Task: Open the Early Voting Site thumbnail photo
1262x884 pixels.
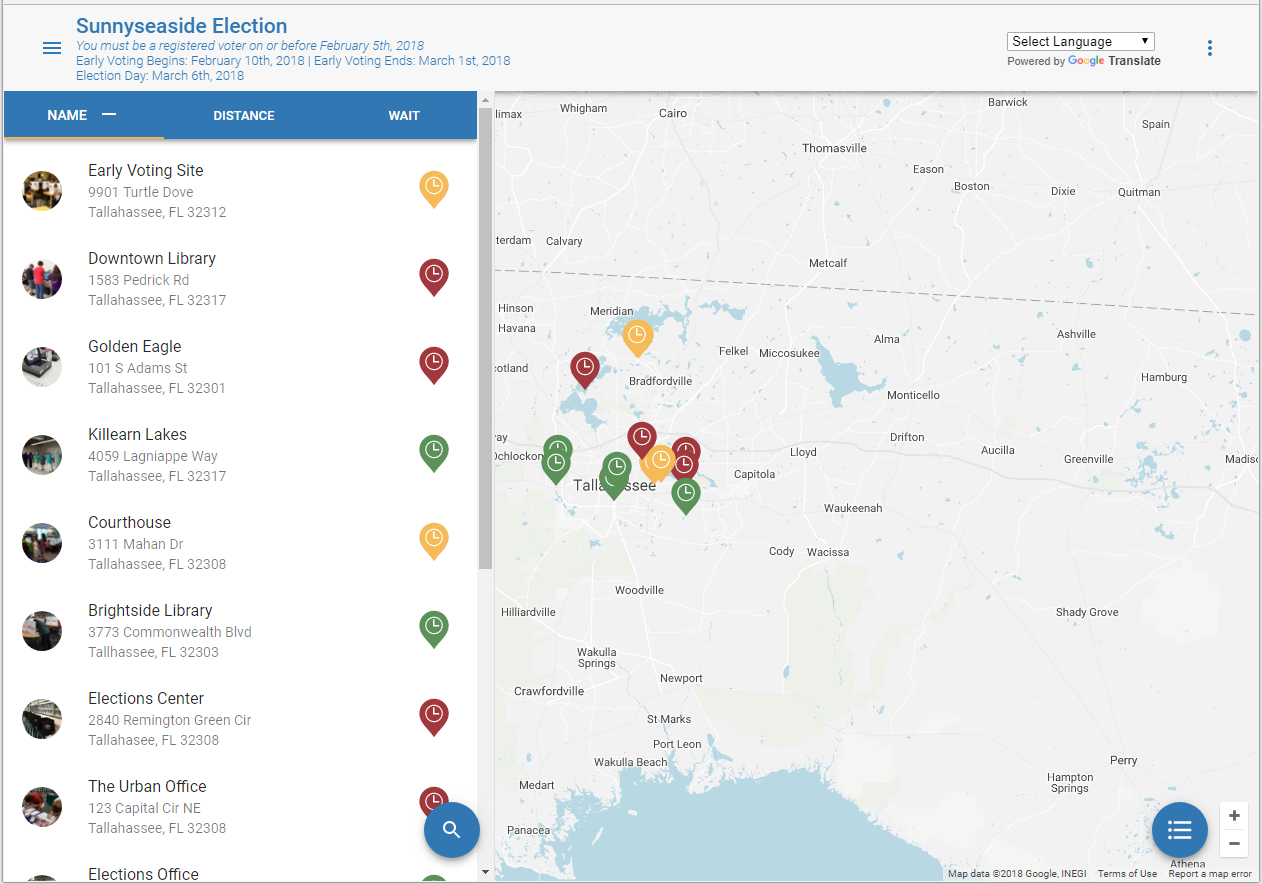Action: (42, 191)
